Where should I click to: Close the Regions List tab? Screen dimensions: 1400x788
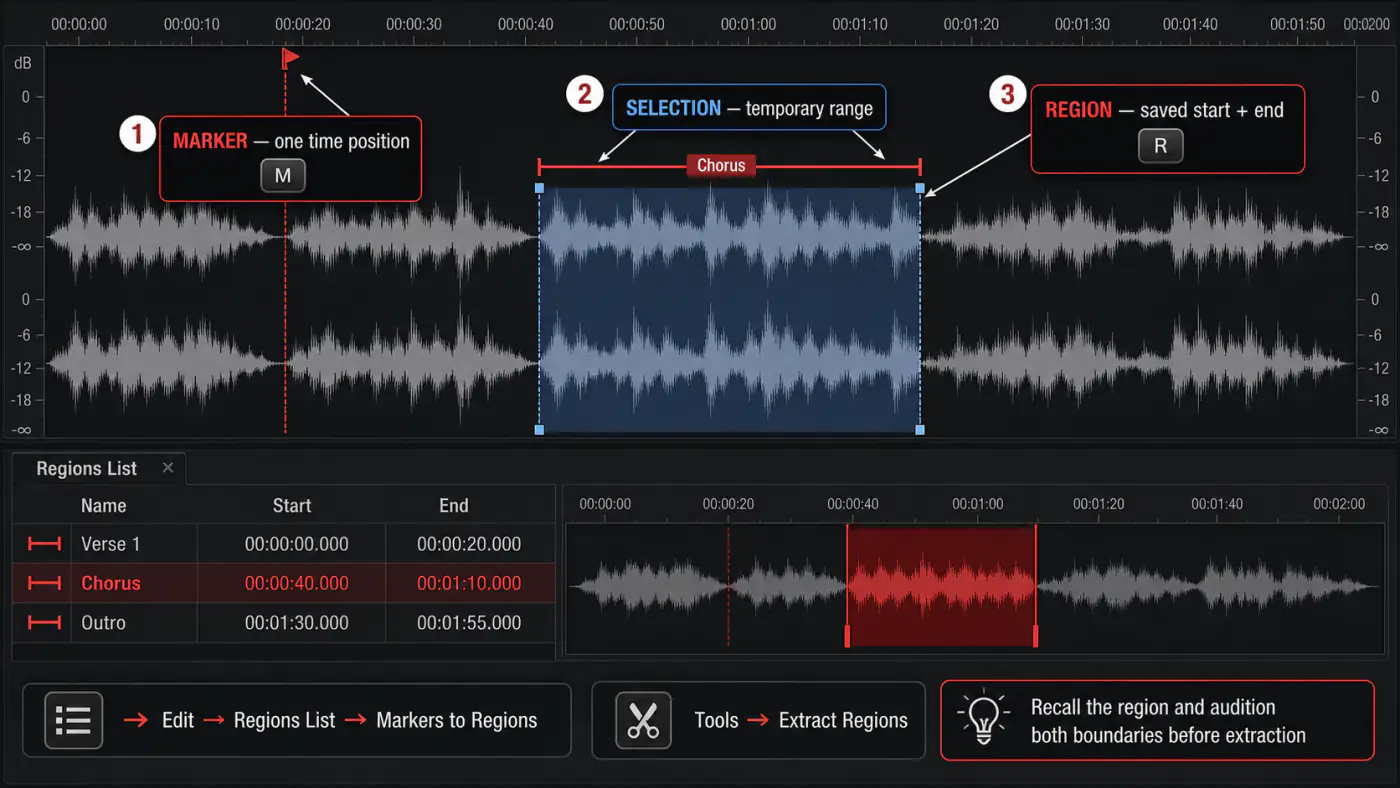(x=168, y=467)
